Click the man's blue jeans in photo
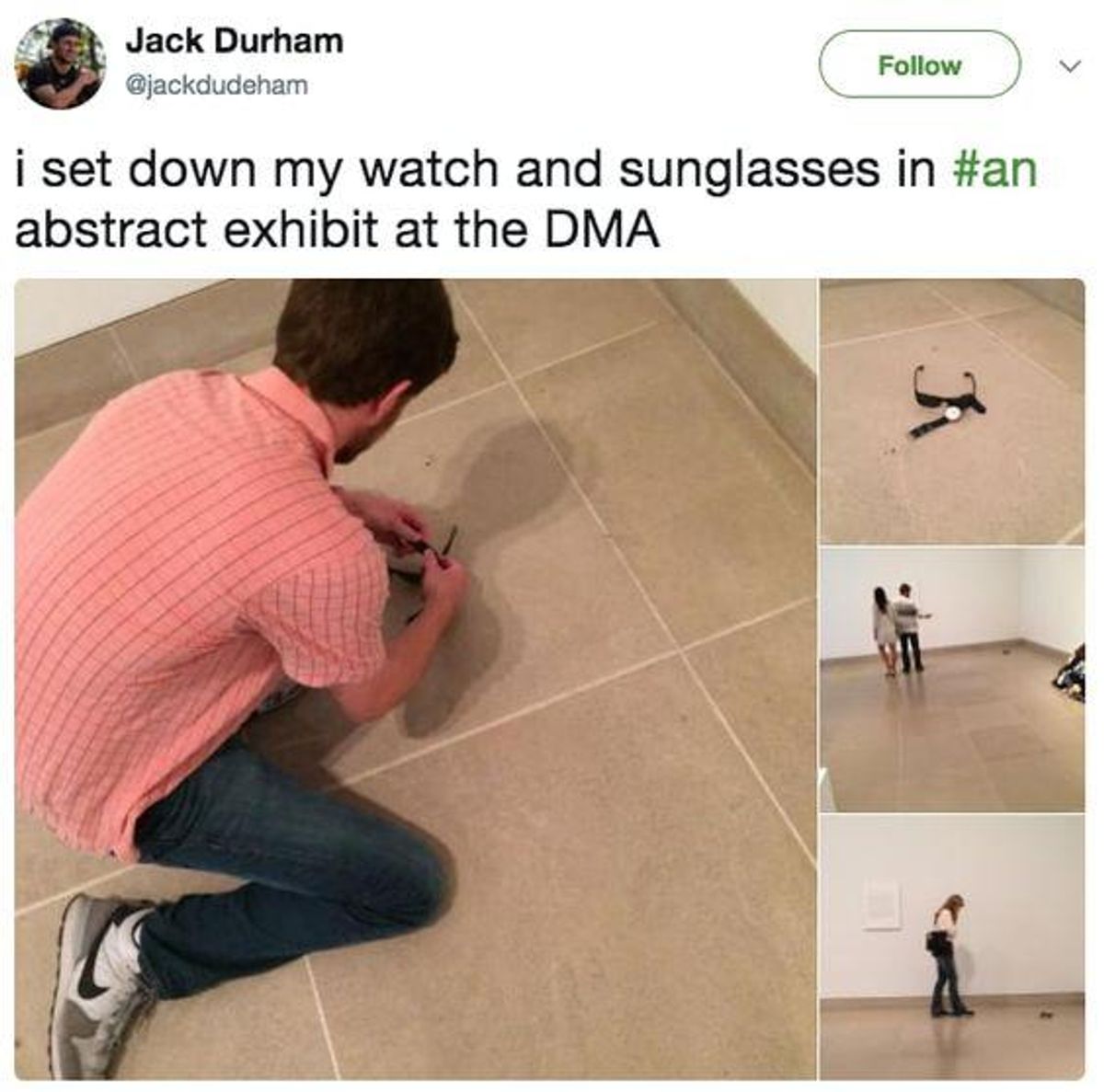 (x=294, y=874)
